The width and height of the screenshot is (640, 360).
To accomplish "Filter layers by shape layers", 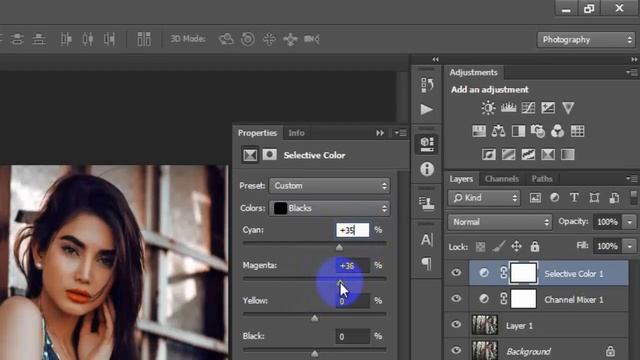I will click(x=594, y=198).
